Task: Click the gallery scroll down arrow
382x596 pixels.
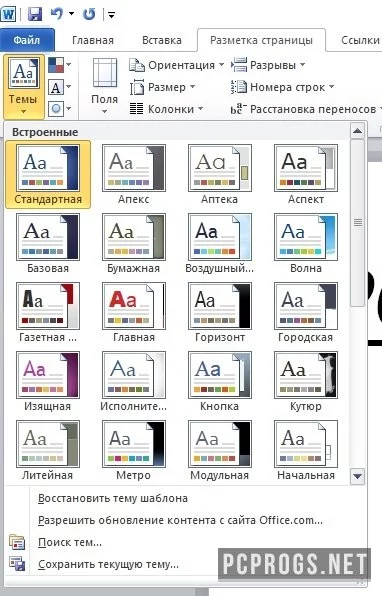Action: click(357, 476)
